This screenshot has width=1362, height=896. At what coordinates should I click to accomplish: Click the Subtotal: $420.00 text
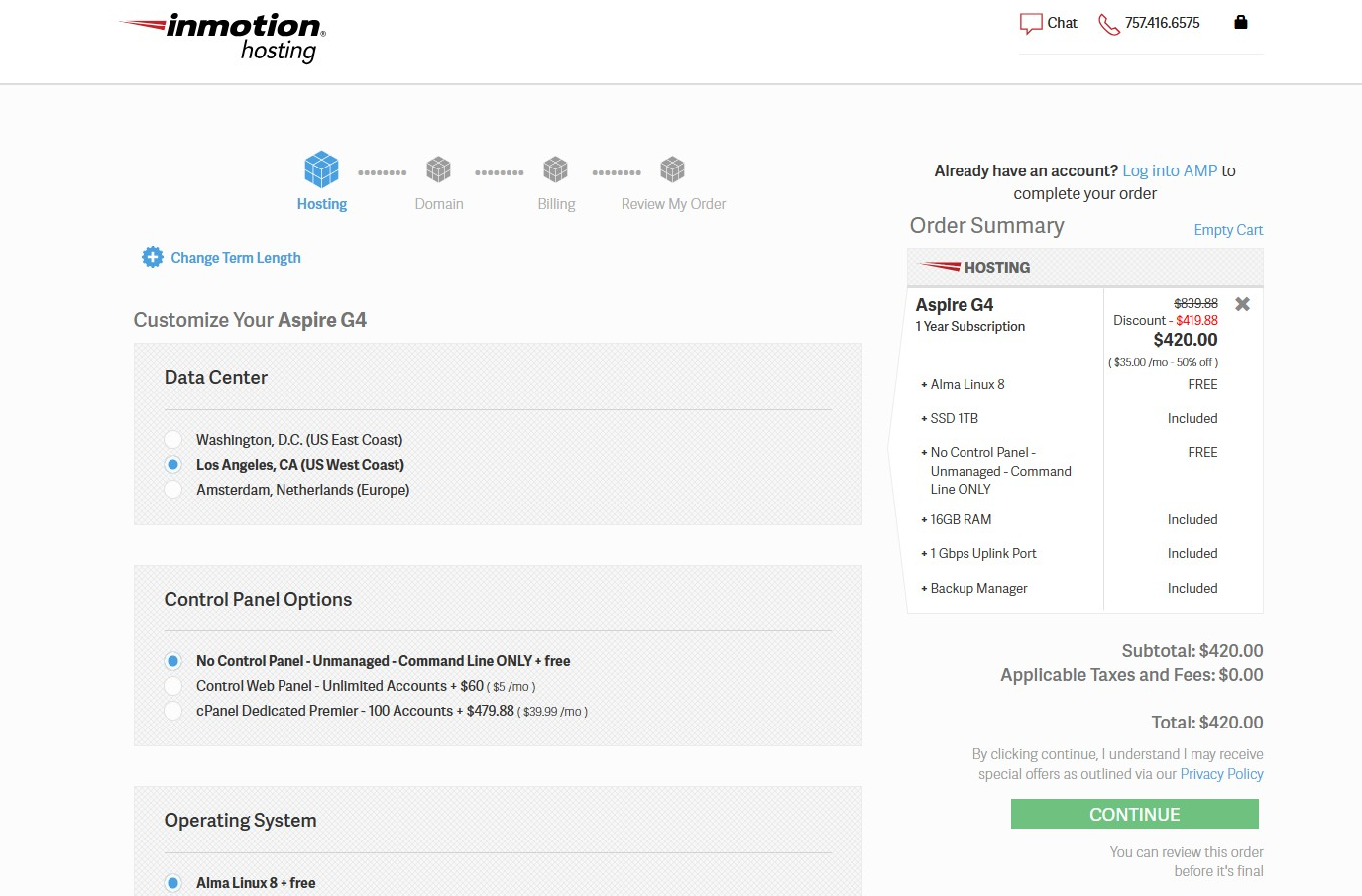(x=1192, y=651)
